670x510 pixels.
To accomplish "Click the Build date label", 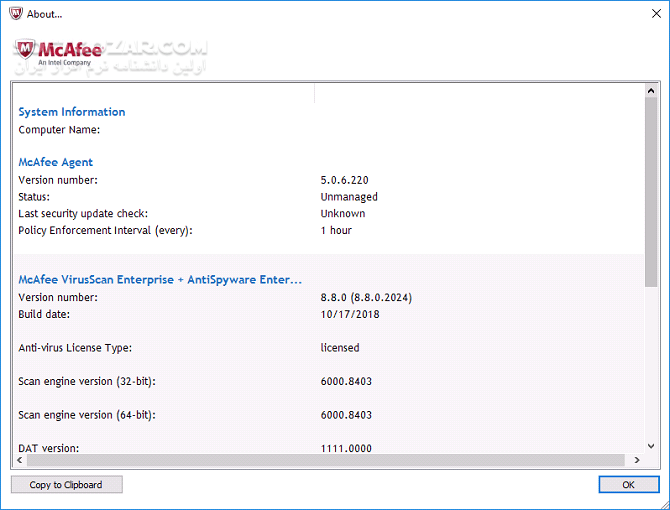I will (x=44, y=314).
